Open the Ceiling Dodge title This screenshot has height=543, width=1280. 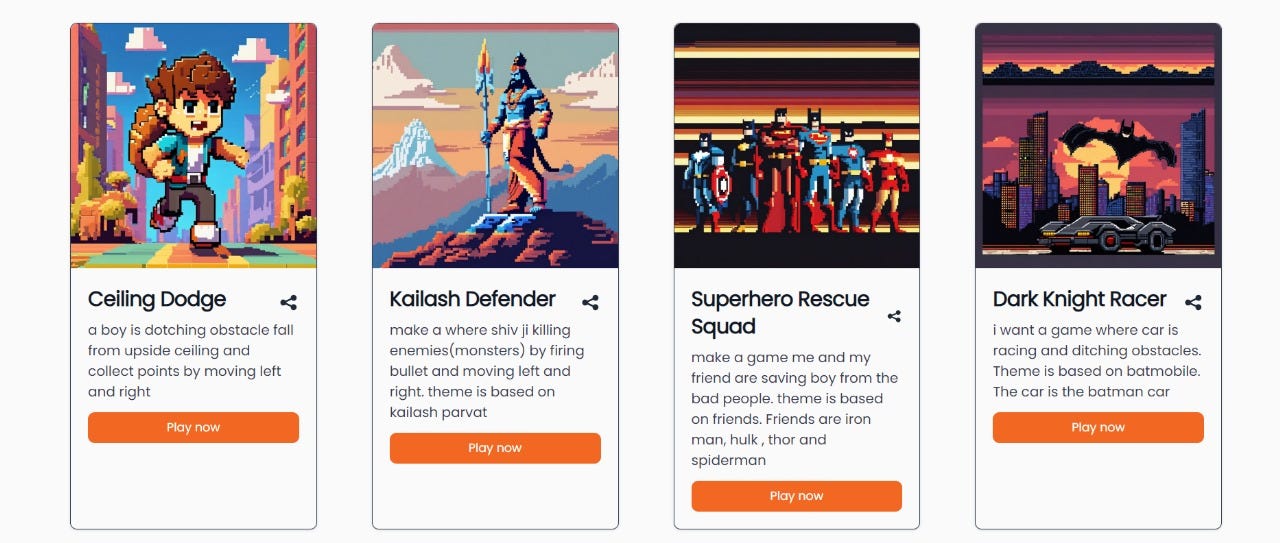(157, 299)
